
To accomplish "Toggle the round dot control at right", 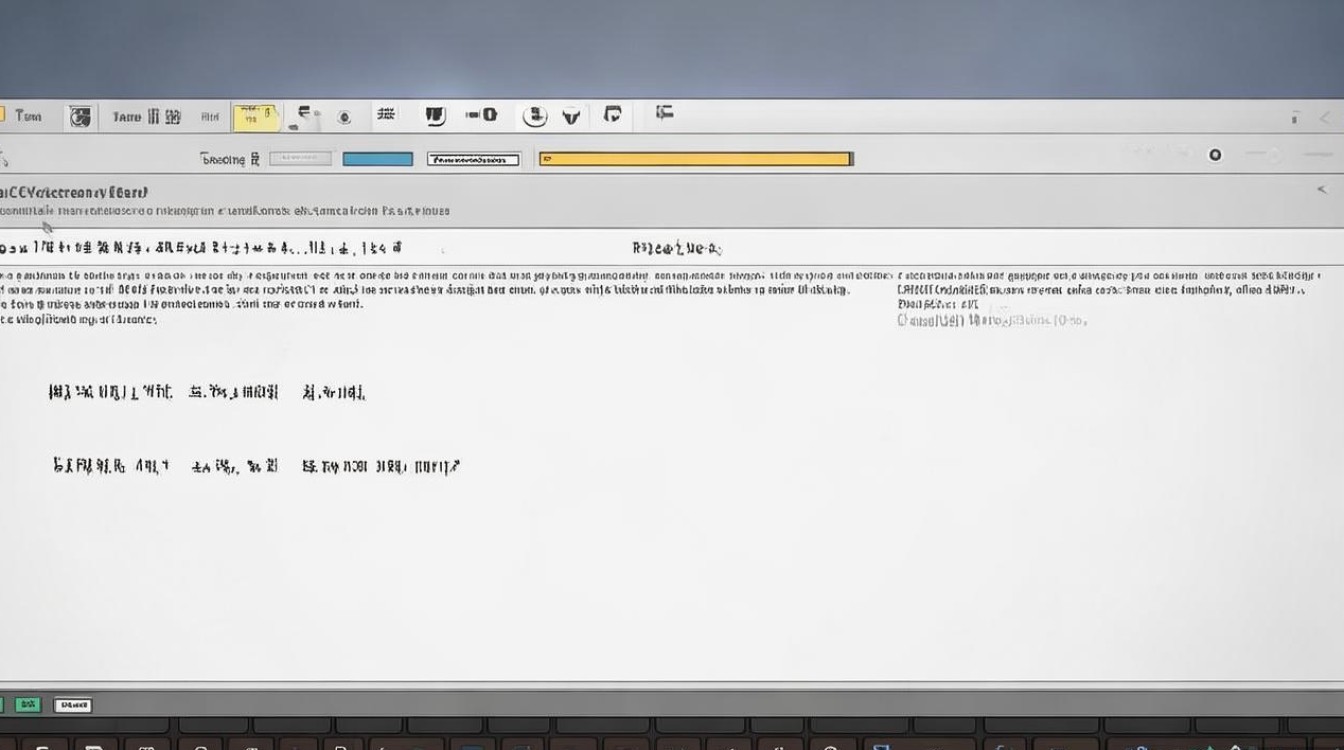I will click(x=1215, y=155).
